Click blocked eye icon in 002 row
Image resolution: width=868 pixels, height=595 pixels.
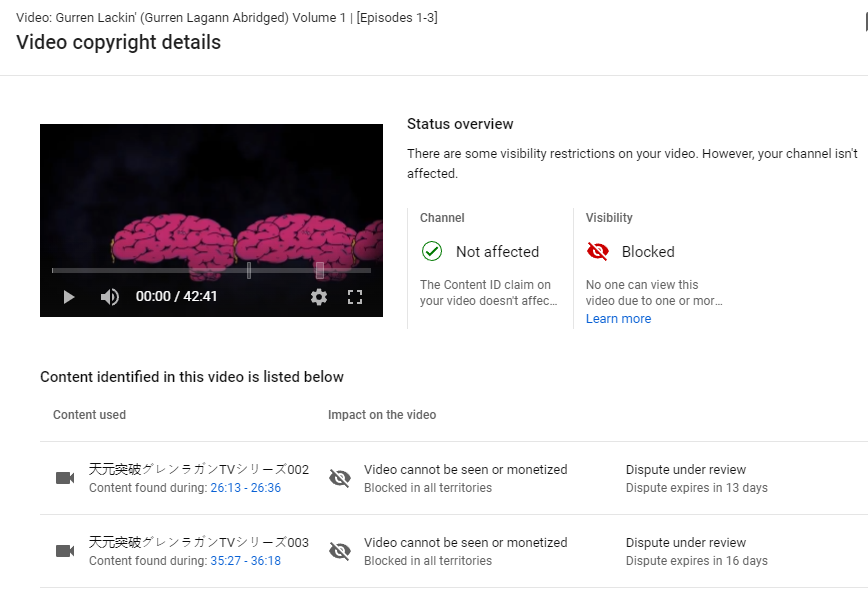[340, 478]
